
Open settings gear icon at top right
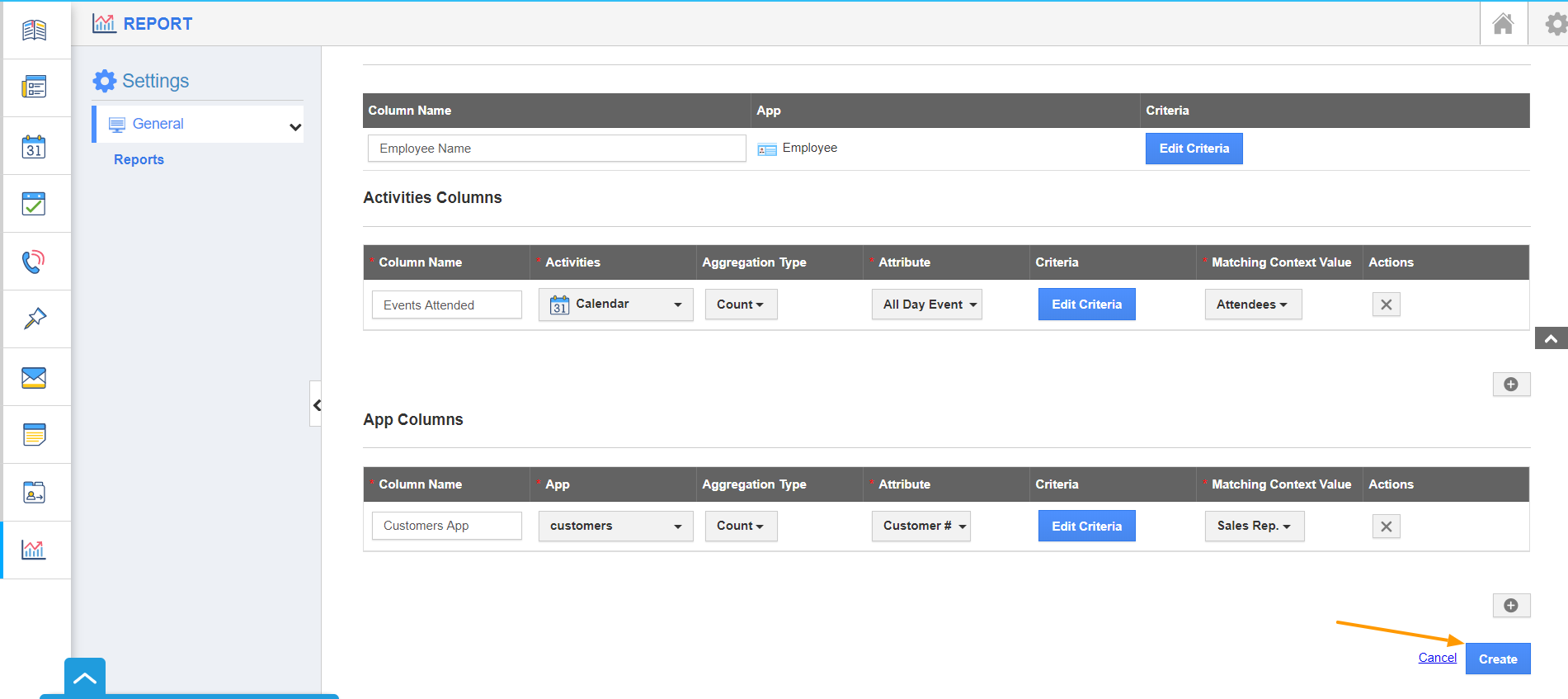click(1555, 24)
